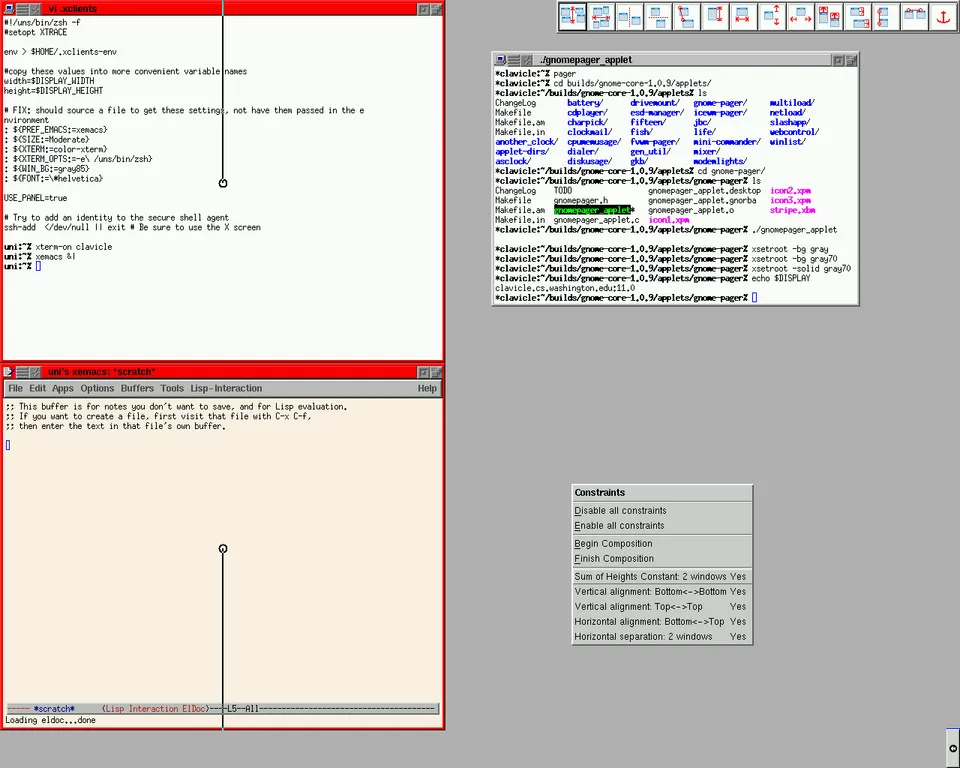
Task: Open the Tools menu in xemacs
Action: click(172, 388)
